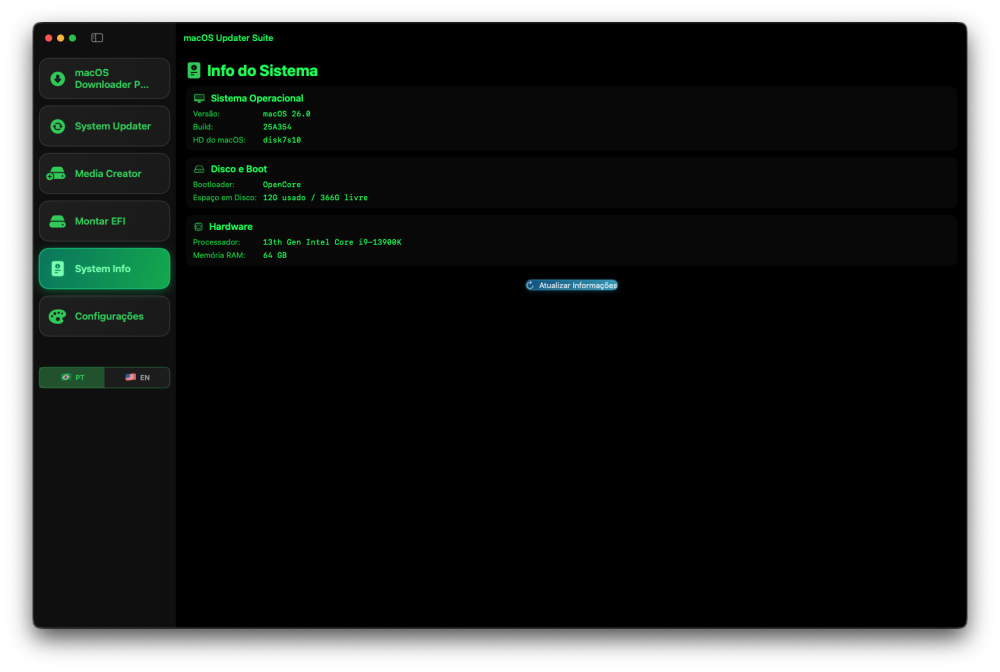The image size is (1000, 672).
Task: Click the Sistema Operacional monitor icon
Action: pyautogui.click(x=199, y=98)
